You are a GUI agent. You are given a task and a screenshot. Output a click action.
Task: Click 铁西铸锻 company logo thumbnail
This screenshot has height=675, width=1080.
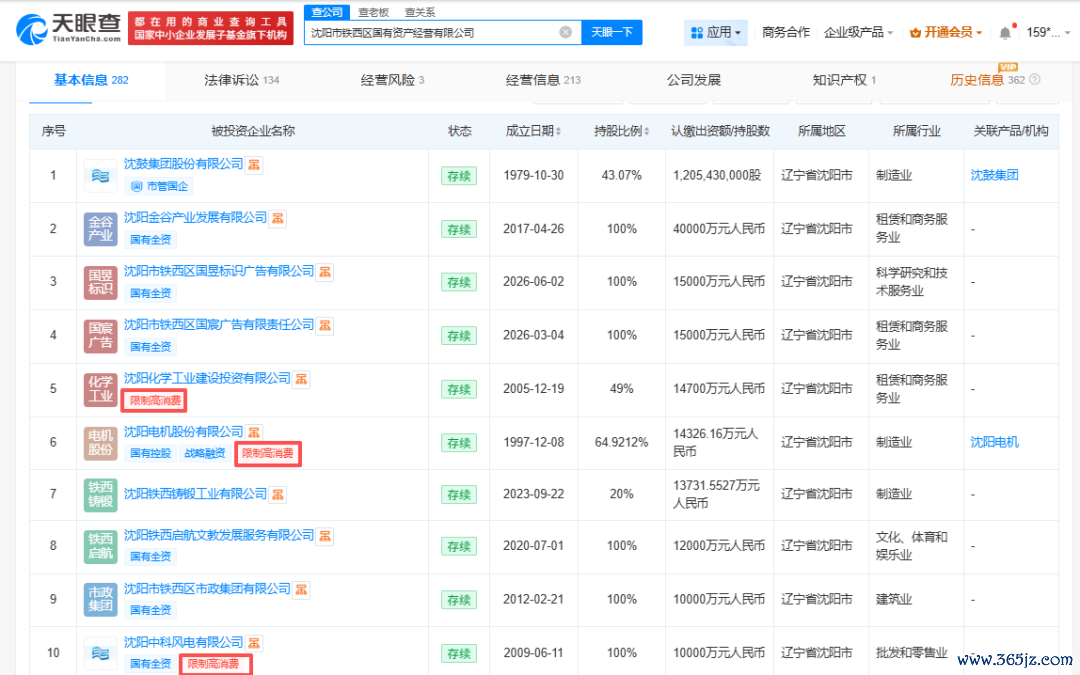pyautogui.click(x=101, y=495)
